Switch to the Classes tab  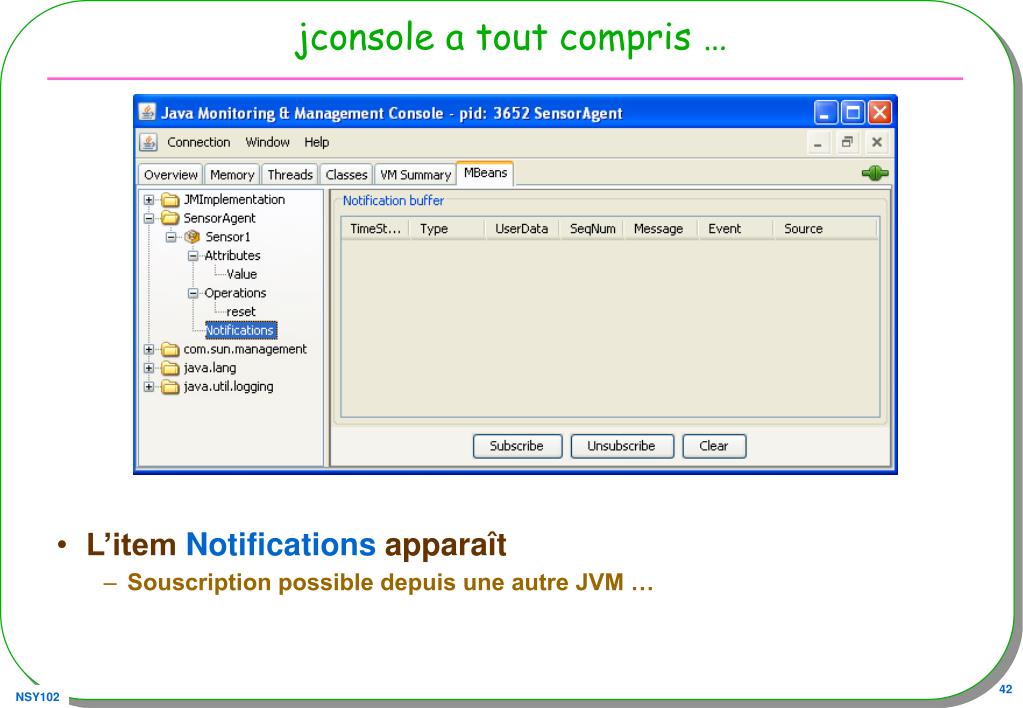tap(346, 175)
